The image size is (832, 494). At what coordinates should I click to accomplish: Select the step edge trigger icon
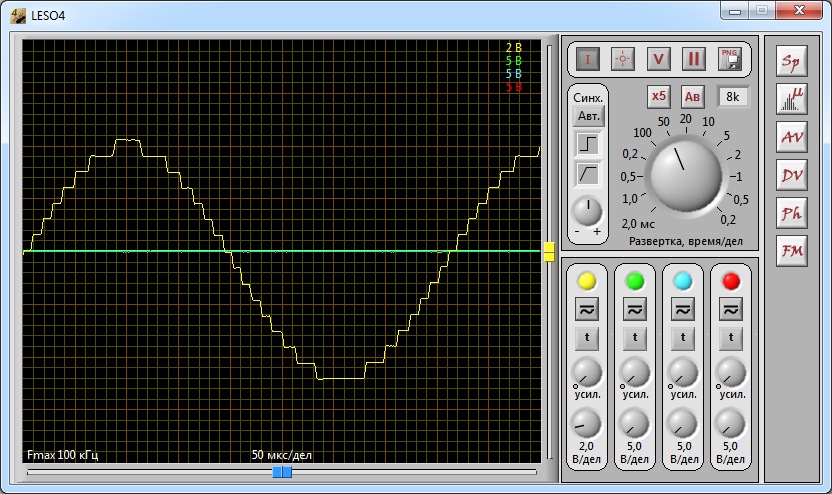588,144
